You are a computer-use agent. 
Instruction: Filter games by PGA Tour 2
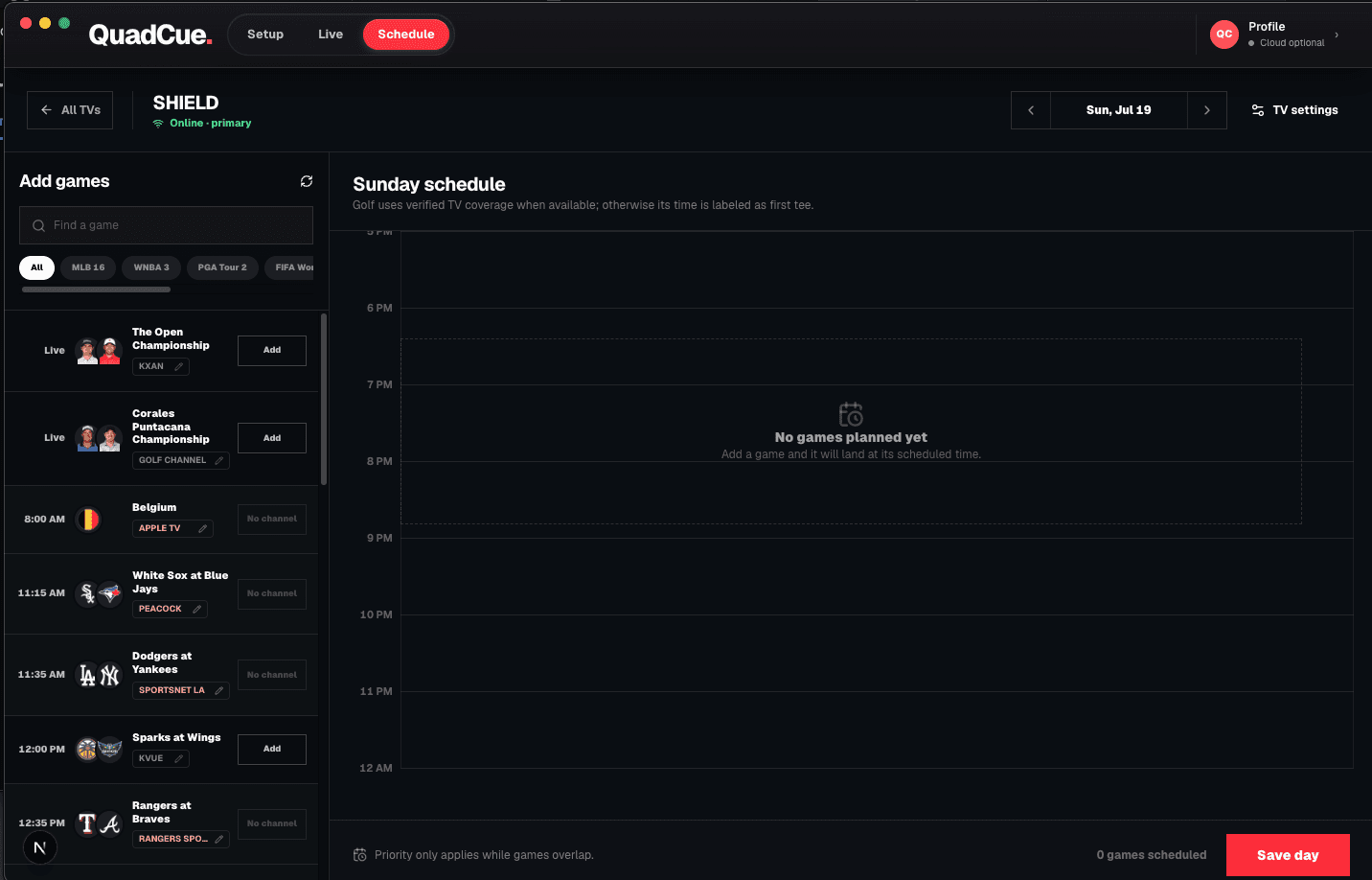(x=222, y=267)
